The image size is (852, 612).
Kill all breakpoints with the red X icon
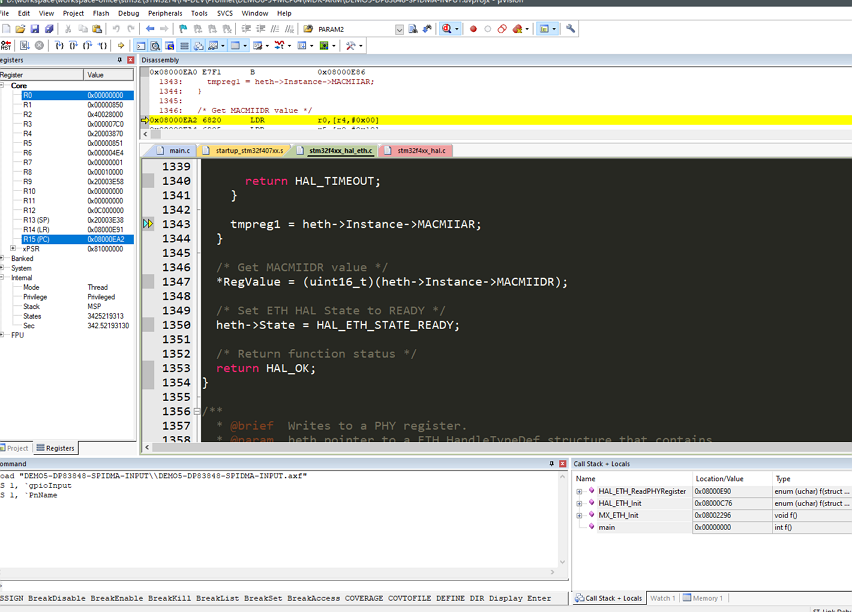tap(517, 29)
